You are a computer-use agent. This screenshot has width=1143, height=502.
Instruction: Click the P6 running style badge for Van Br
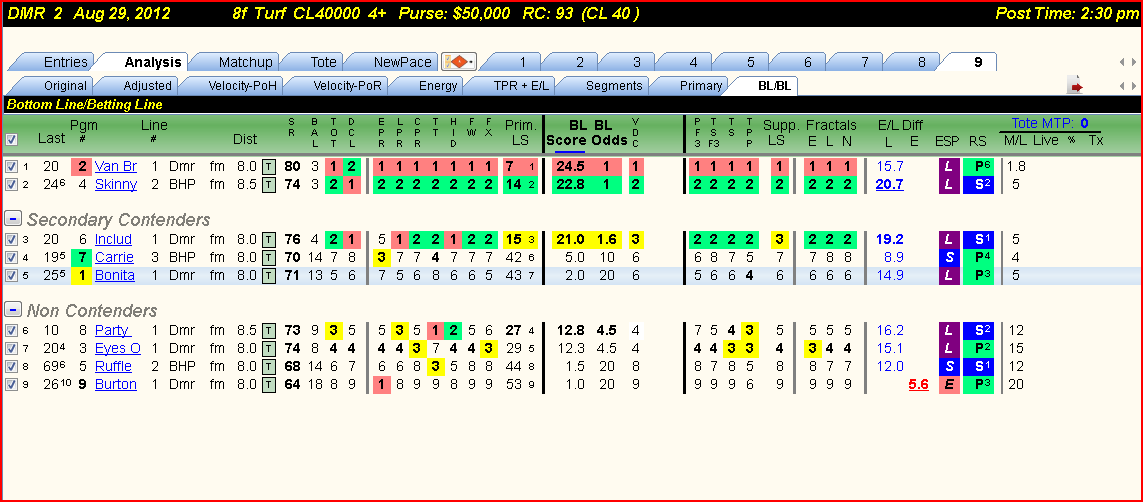[980, 166]
